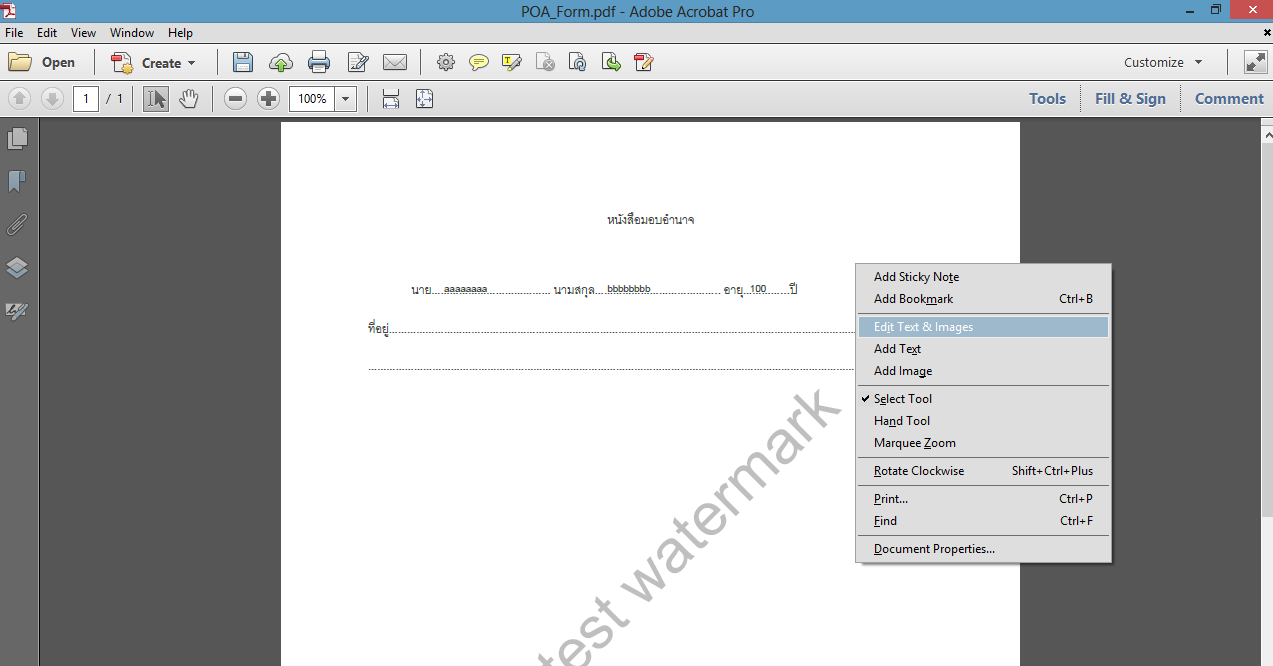Choose Hand Tool in the context menu
Screen dimensions: 1273x666
[x=983, y=421]
